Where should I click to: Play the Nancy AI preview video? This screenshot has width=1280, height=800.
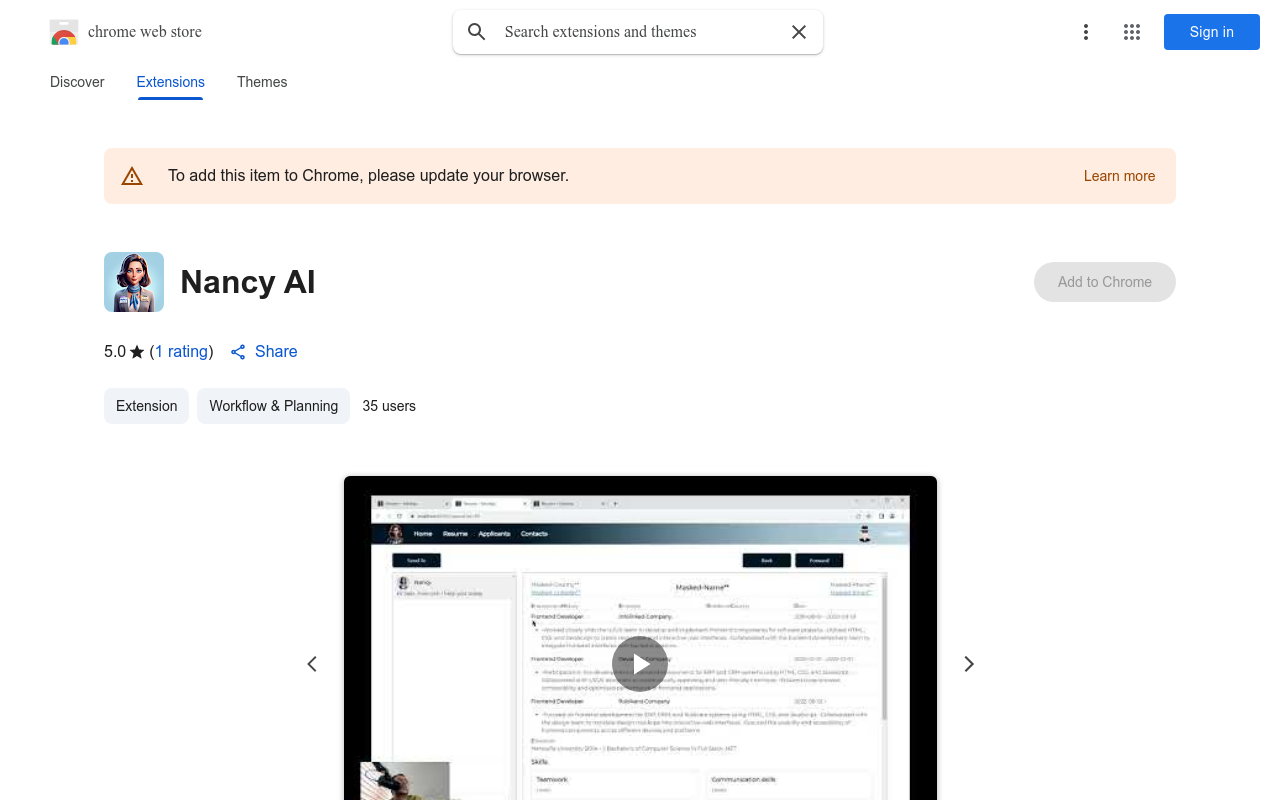coord(640,664)
